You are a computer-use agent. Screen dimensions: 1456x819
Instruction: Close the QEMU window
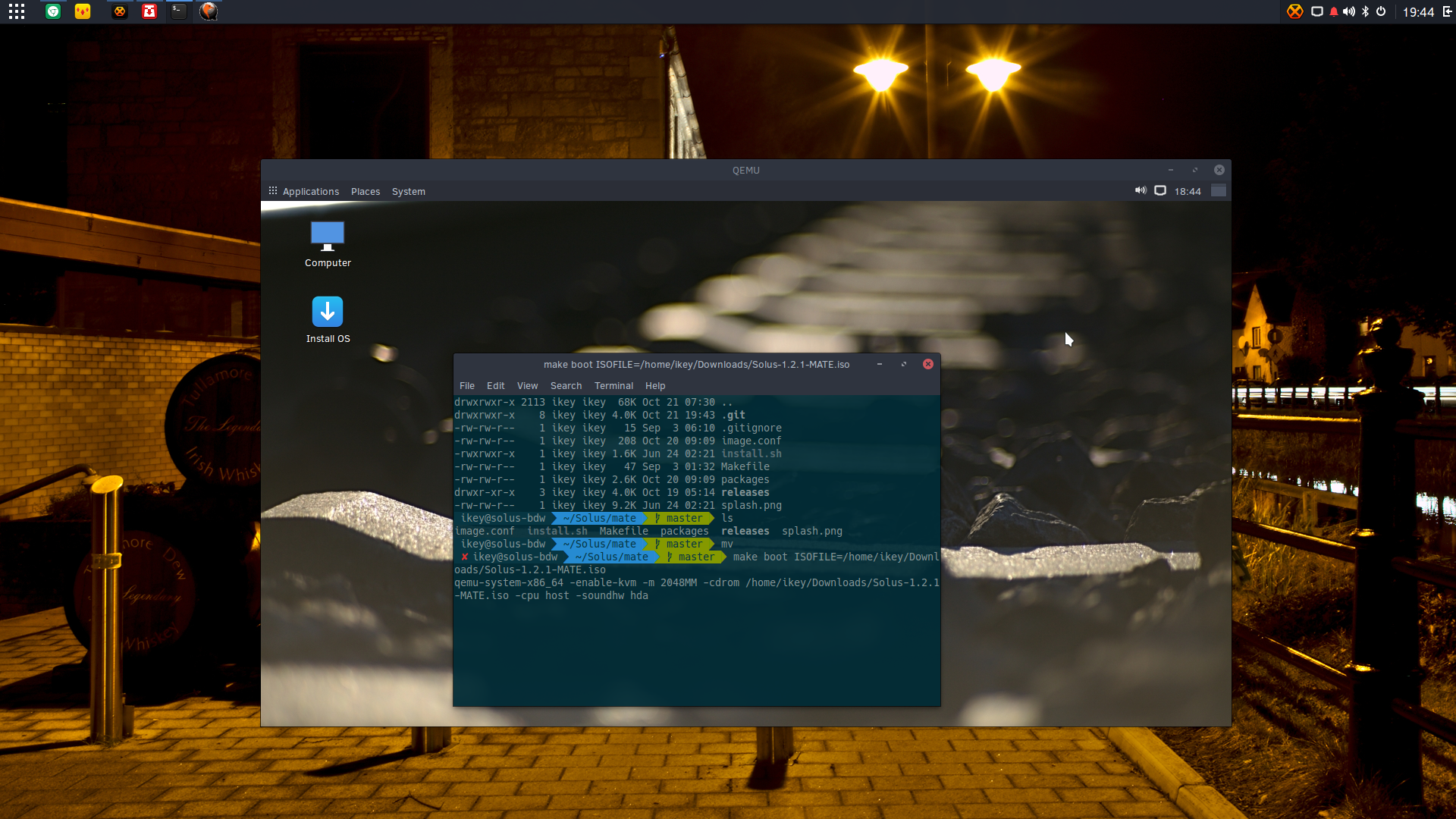pyautogui.click(x=1219, y=170)
